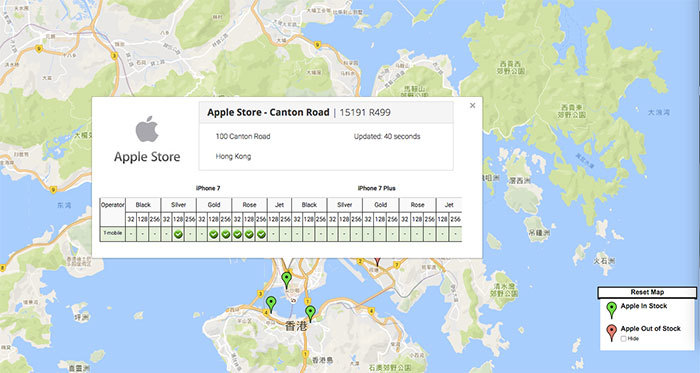Click the Apple Out of Stock legend label

650,328
